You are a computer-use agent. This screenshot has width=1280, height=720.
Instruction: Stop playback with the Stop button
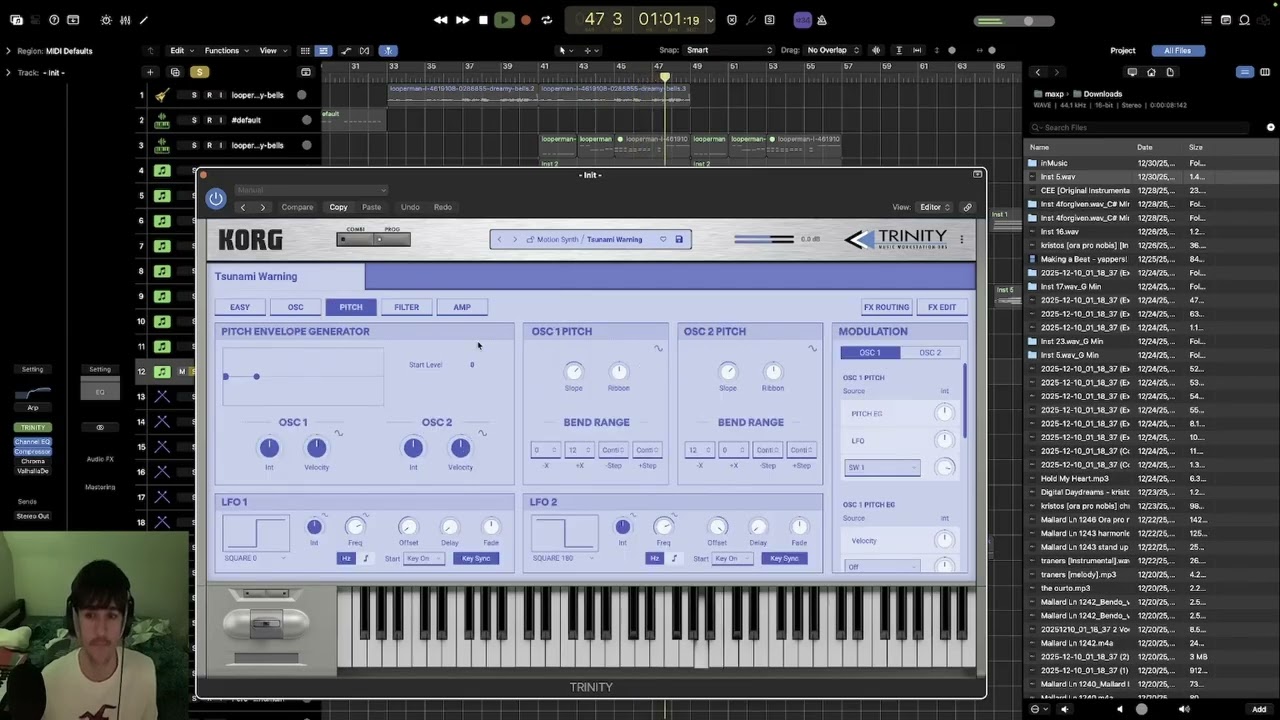(483, 20)
